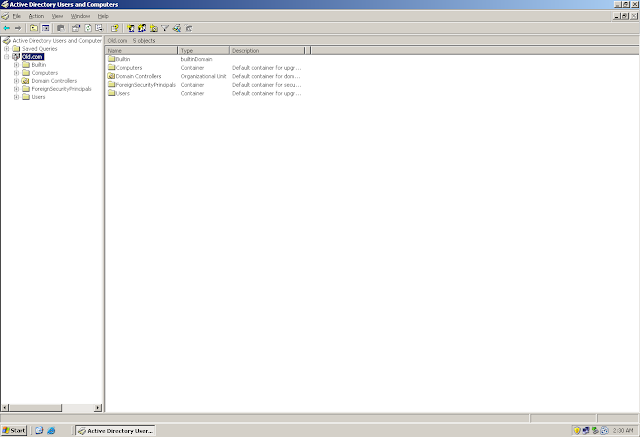
Task: Click Show Desktop quick launch icon
Action: [x=39, y=430]
